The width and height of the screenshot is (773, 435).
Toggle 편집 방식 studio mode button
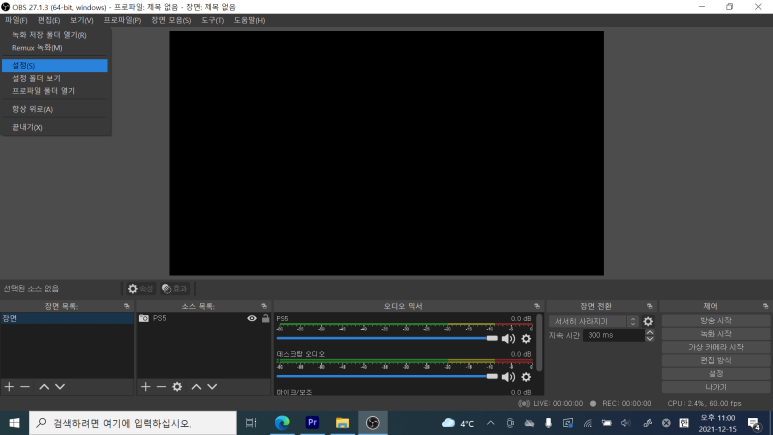(x=716, y=361)
